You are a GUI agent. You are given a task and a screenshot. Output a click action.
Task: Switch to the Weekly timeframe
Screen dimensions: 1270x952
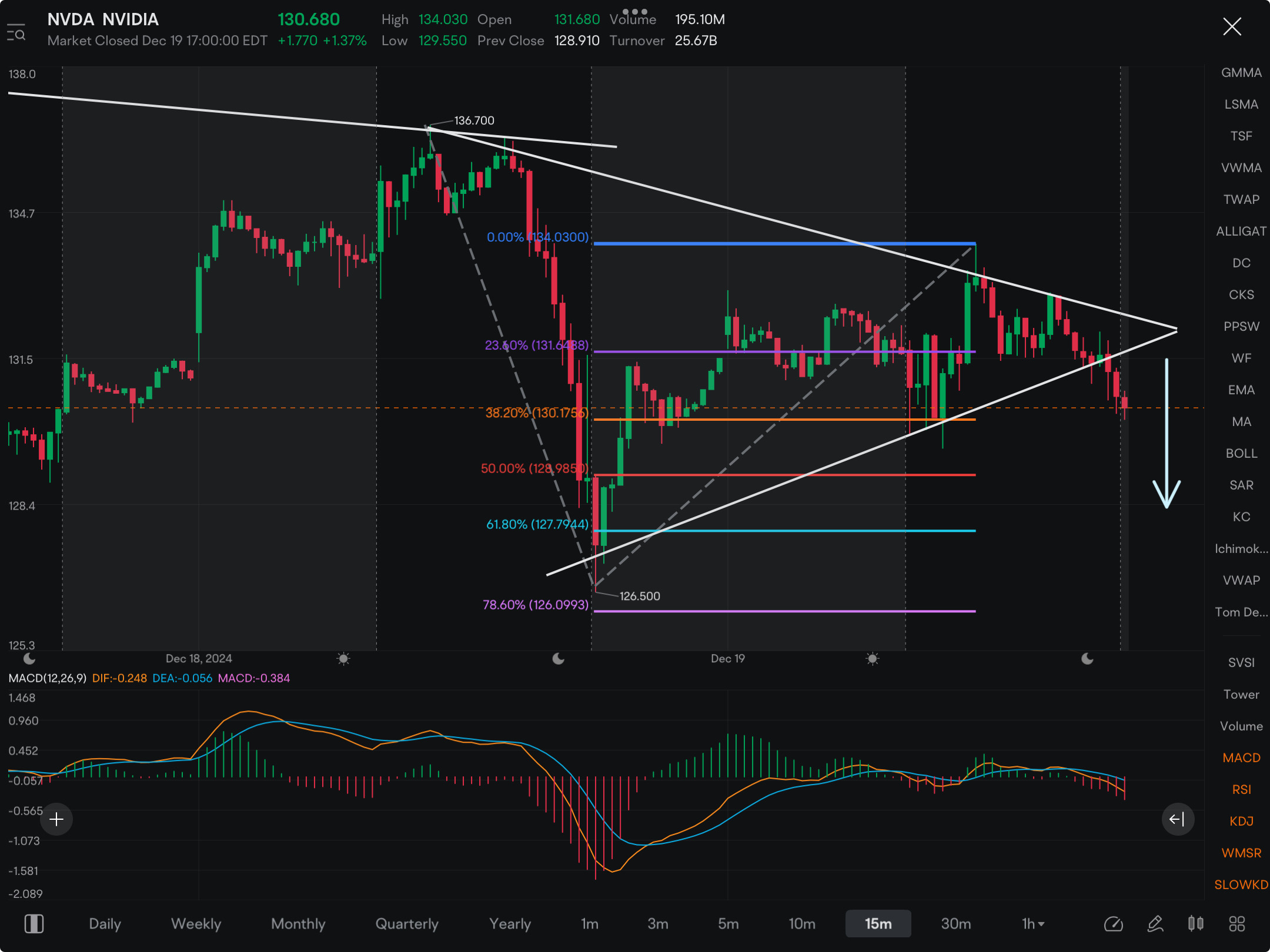[x=196, y=924]
